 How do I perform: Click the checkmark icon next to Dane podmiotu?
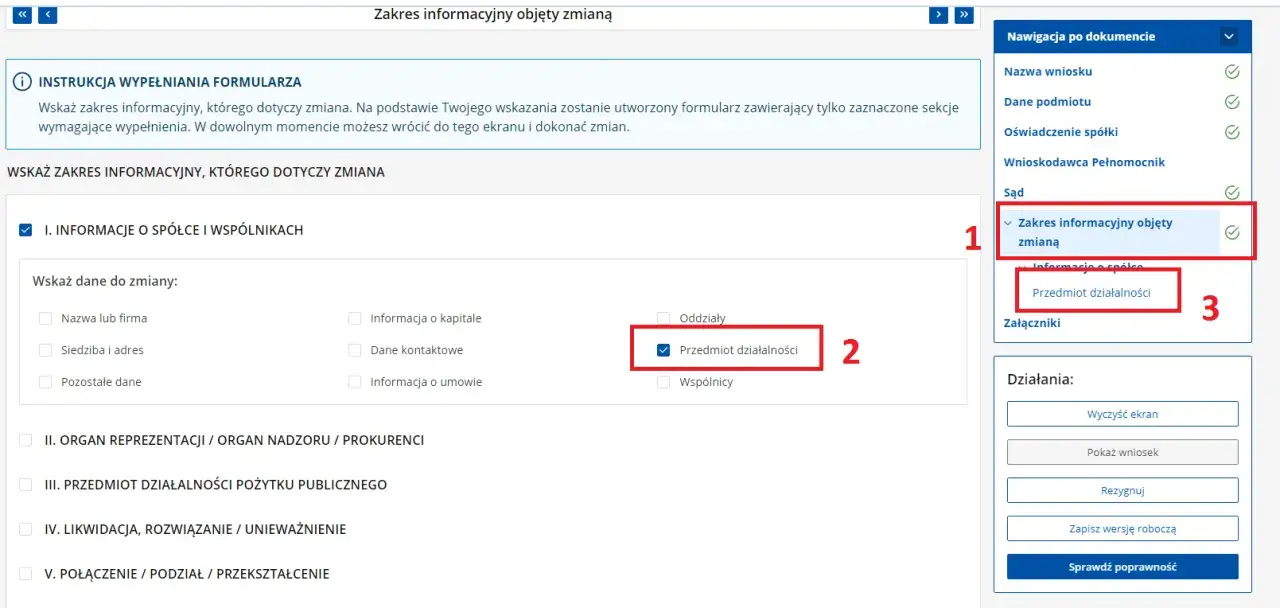point(1232,102)
